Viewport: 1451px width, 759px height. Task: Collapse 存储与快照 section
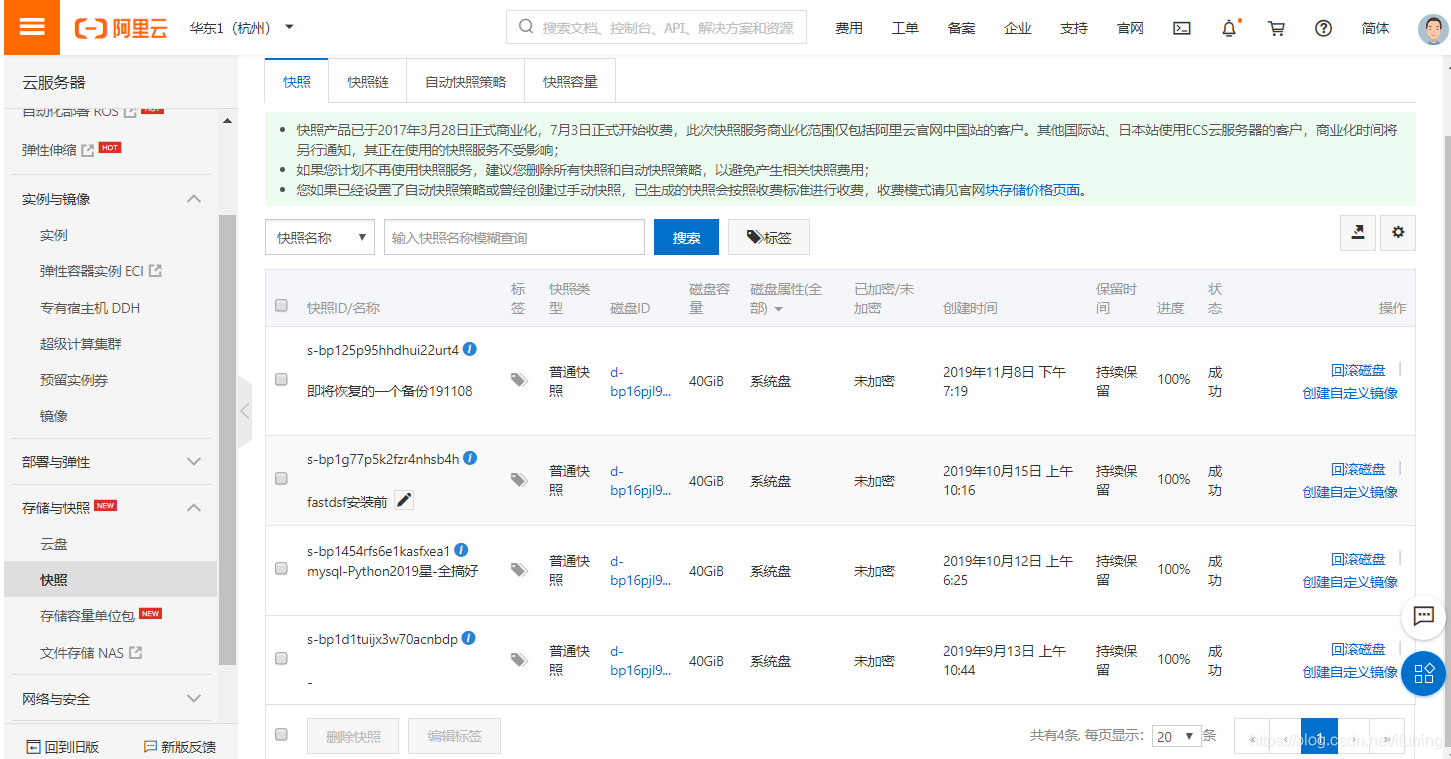[x=195, y=508]
